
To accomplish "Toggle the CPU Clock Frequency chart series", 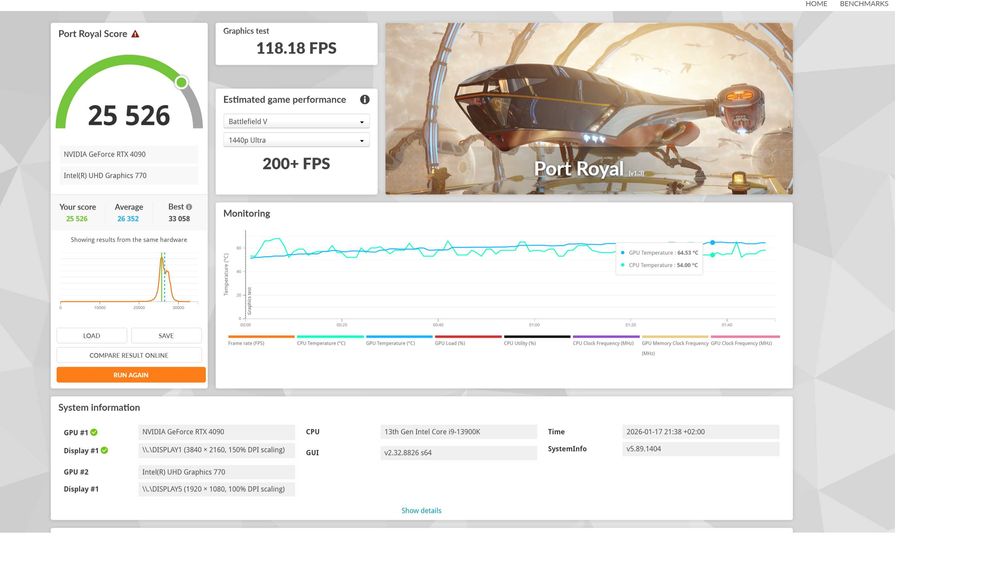I will coord(606,340).
